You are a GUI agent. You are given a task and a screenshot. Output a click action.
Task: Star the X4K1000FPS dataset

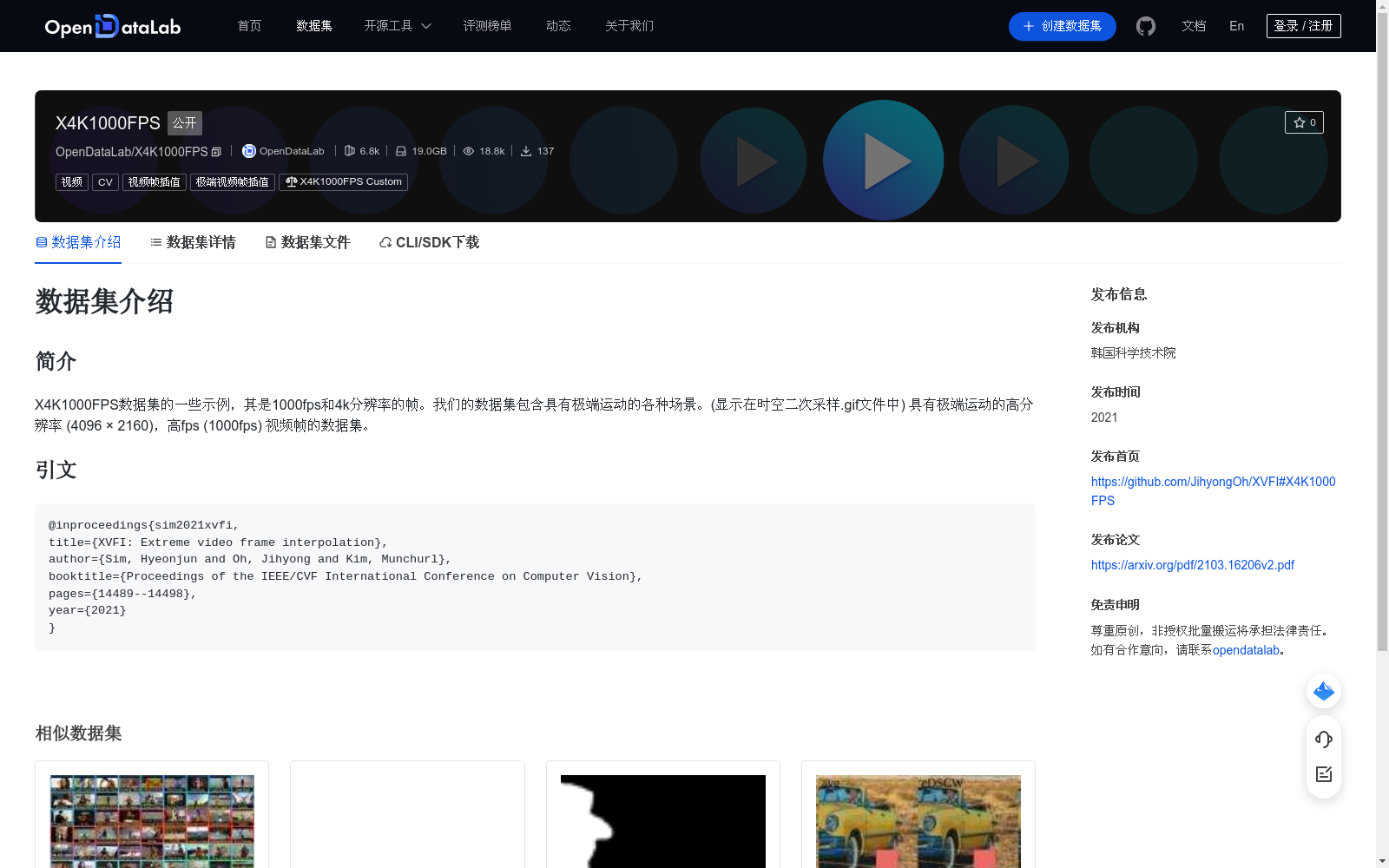coord(1304,122)
